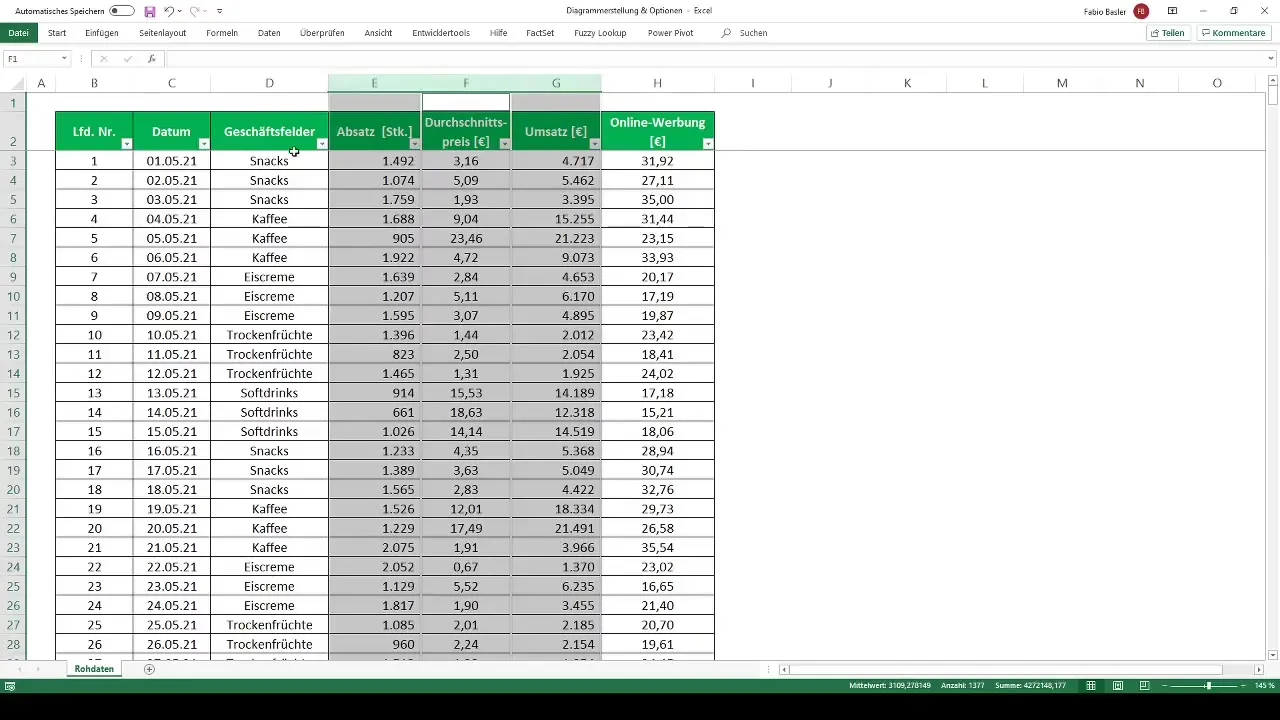Click the zoom out minus button
Image resolution: width=1280 pixels, height=720 pixels.
(x=1164, y=686)
